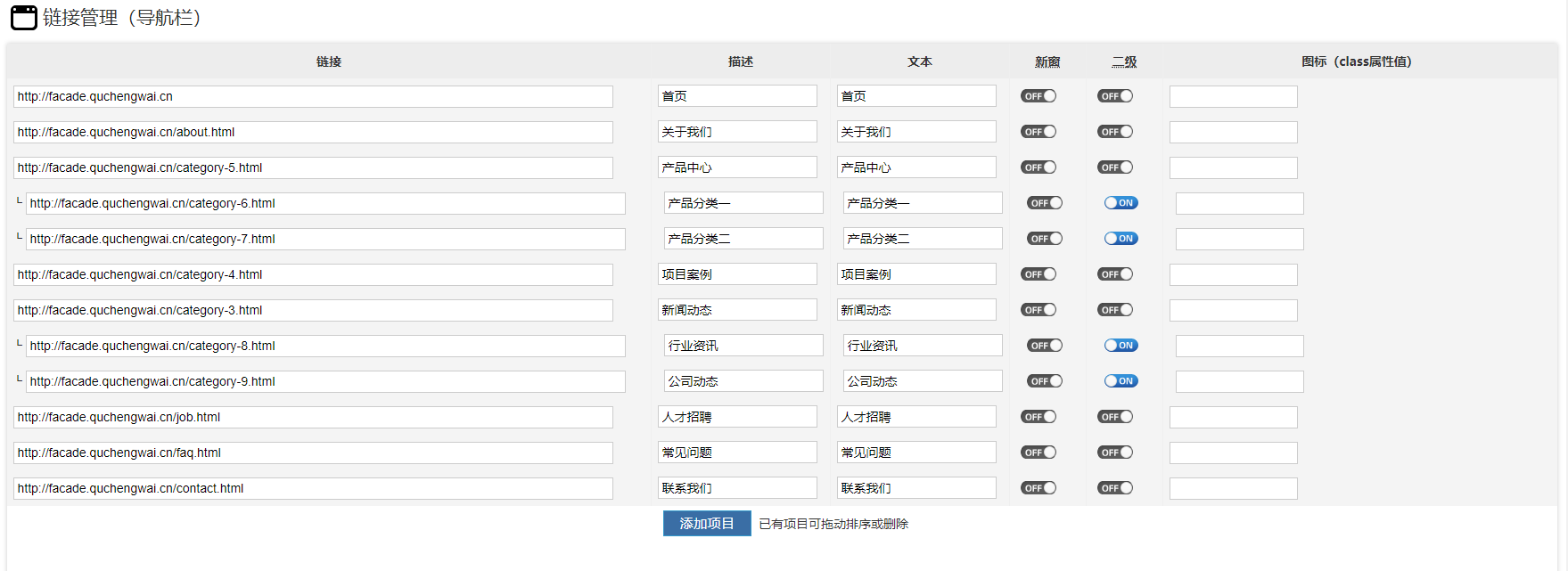The width and height of the screenshot is (1568, 571).
Task: Edit the category-4.html link field
Action: pyautogui.click(x=313, y=274)
